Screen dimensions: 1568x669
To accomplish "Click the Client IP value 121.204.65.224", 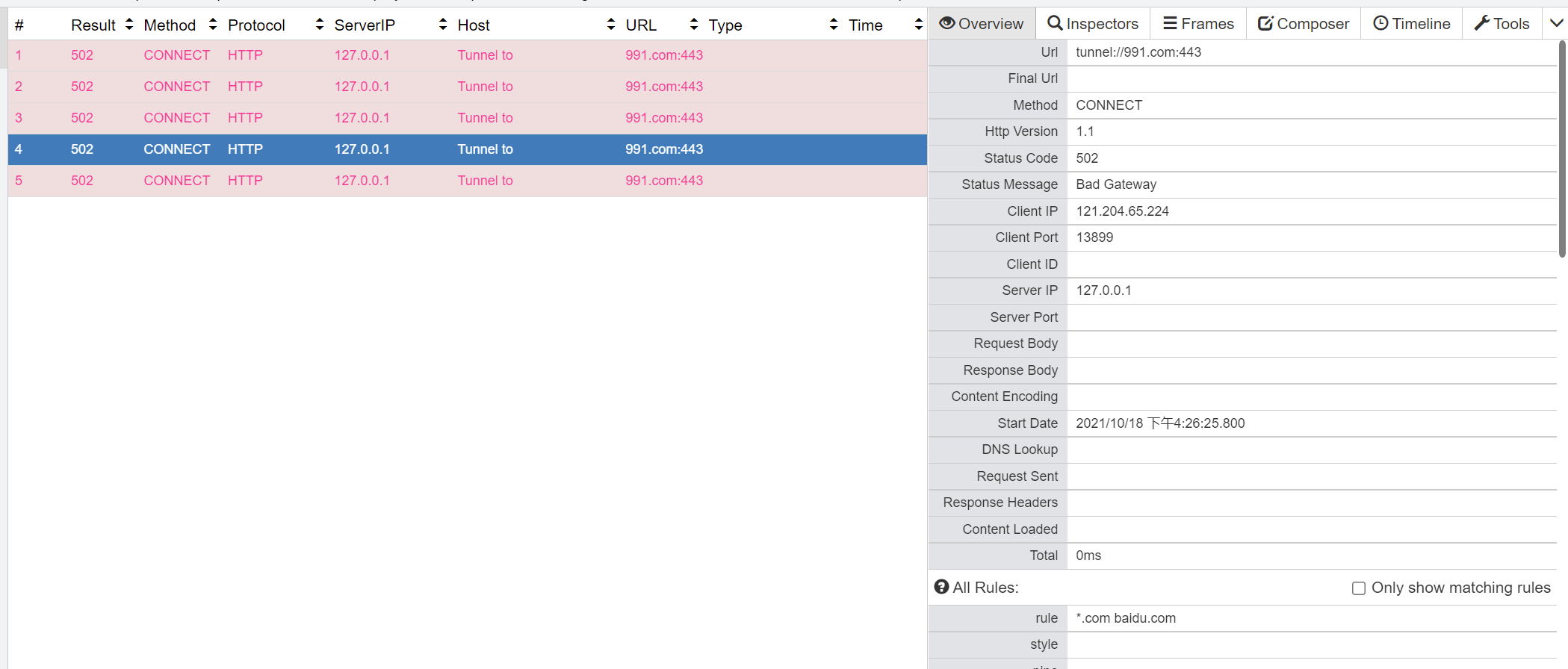I will tap(1122, 211).
